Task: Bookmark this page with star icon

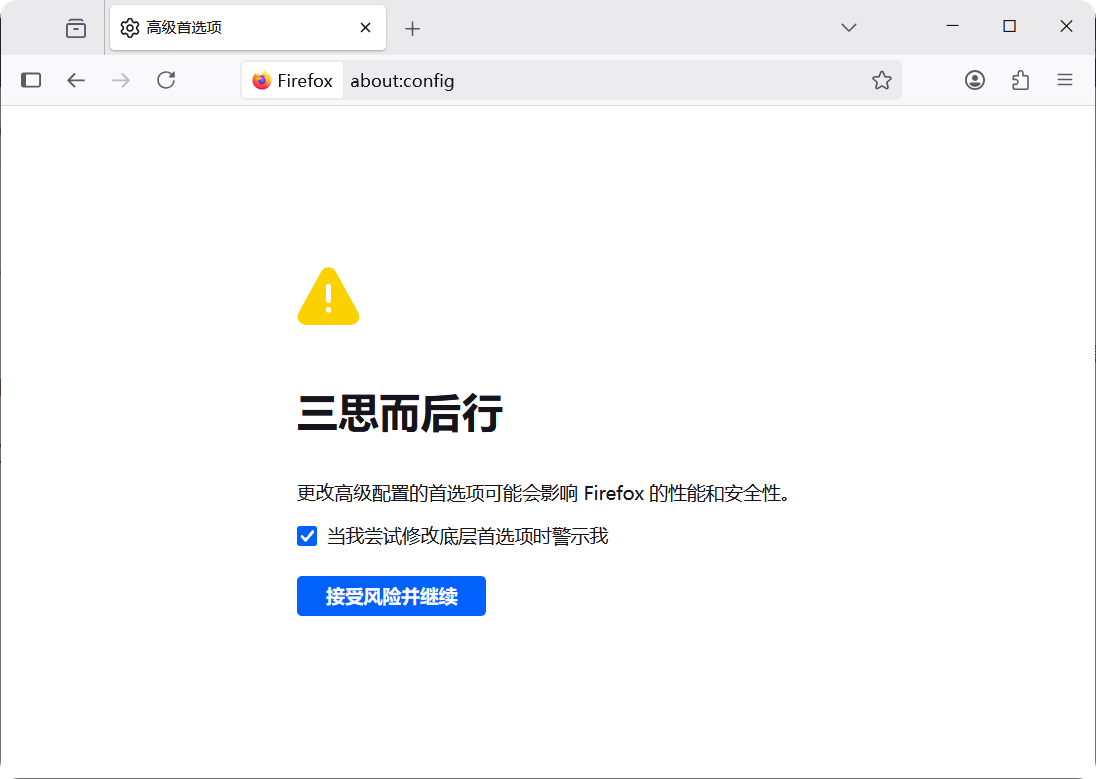Action: (881, 80)
